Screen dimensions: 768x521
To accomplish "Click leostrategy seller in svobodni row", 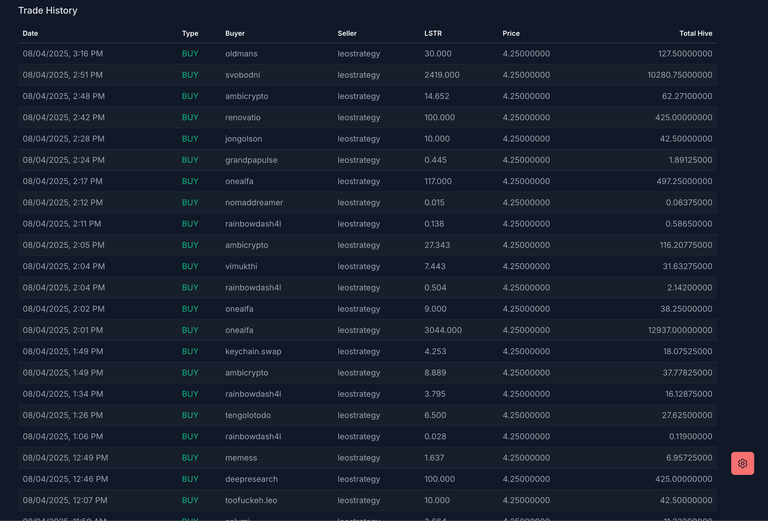I will pyautogui.click(x=359, y=75).
